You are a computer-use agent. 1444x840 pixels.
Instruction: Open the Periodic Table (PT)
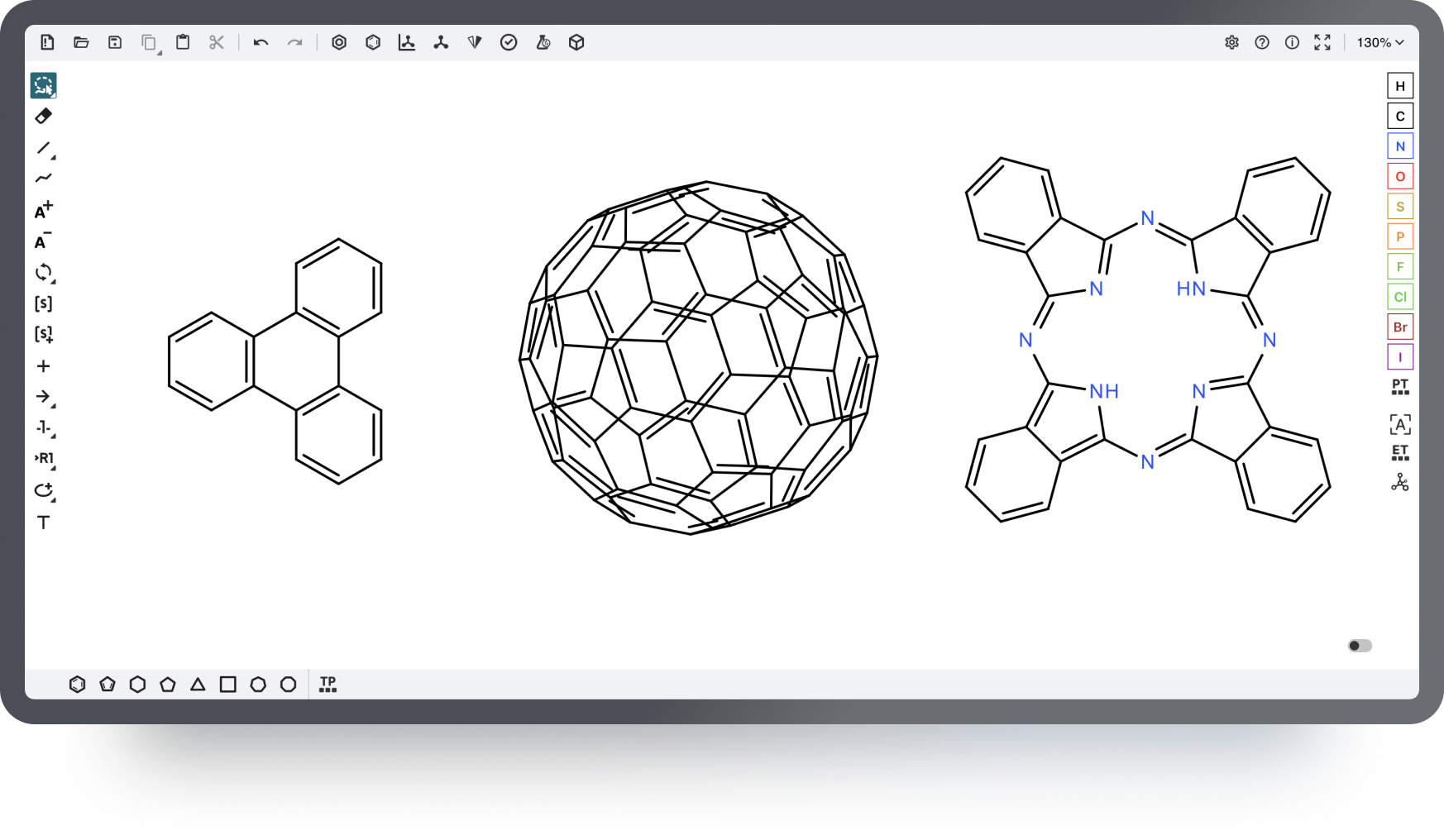pyautogui.click(x=1399, y=387)
